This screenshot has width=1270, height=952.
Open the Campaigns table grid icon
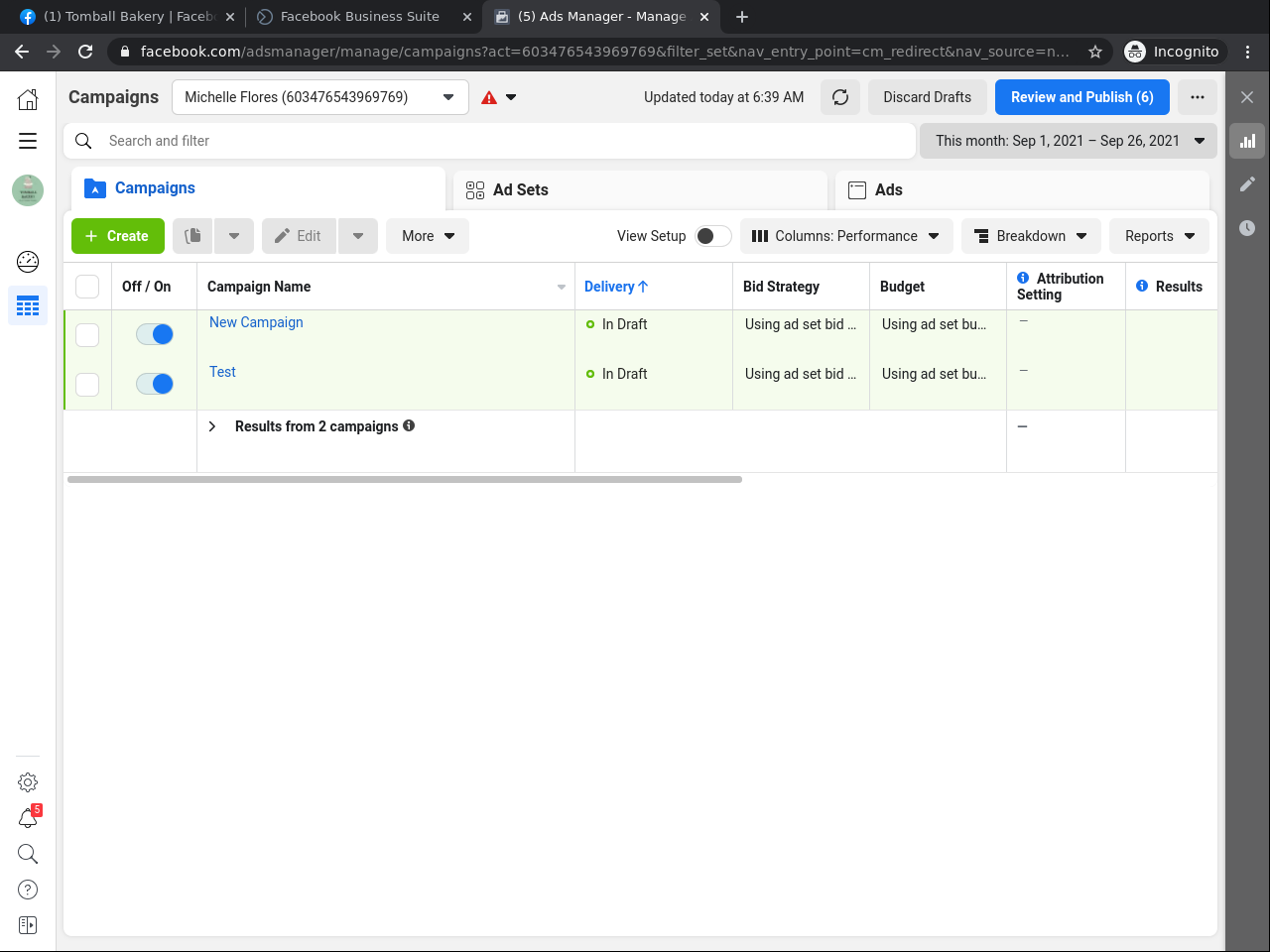[x=28, y=305]
